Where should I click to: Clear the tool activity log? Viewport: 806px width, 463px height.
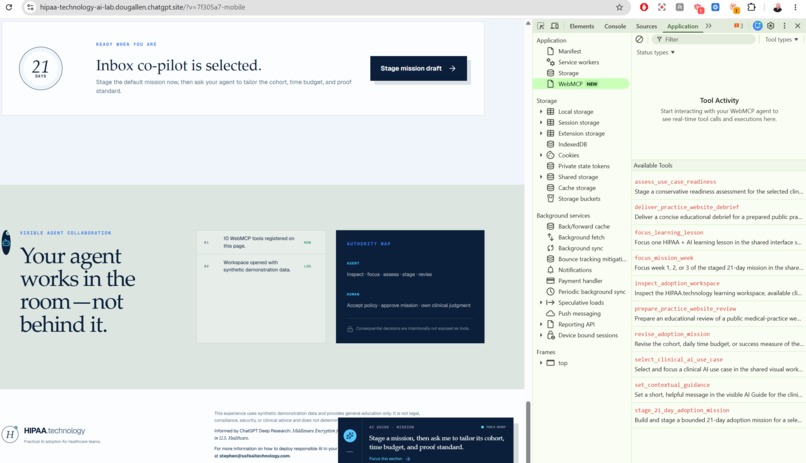(639, 39)
